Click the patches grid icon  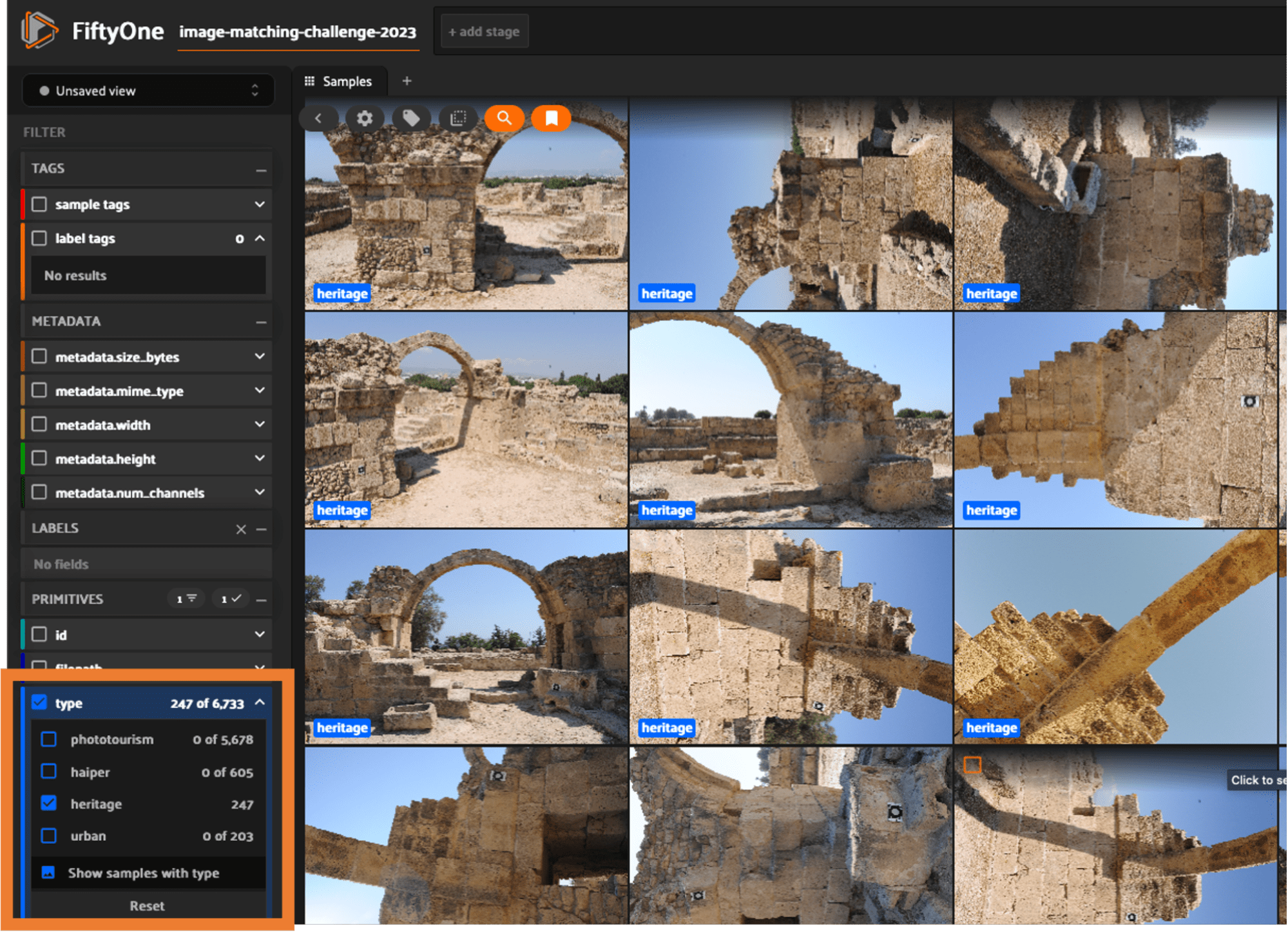point(458,118)
